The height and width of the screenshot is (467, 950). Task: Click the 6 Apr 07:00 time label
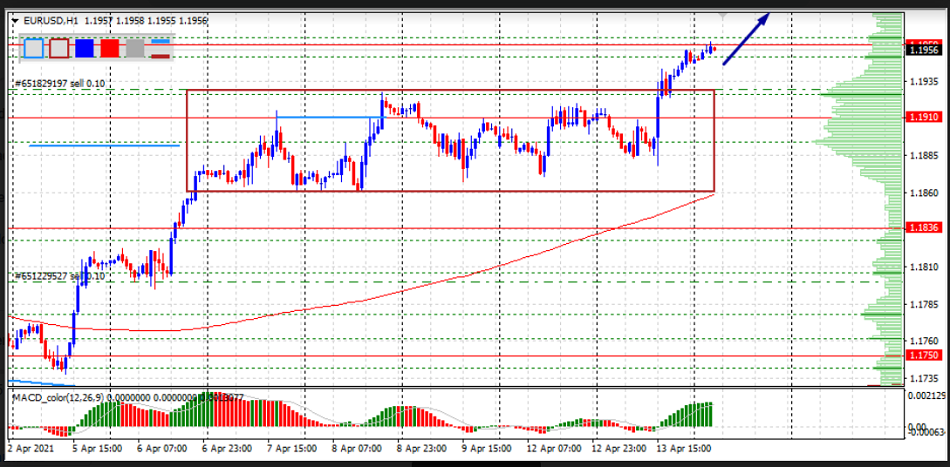point(161,449)
